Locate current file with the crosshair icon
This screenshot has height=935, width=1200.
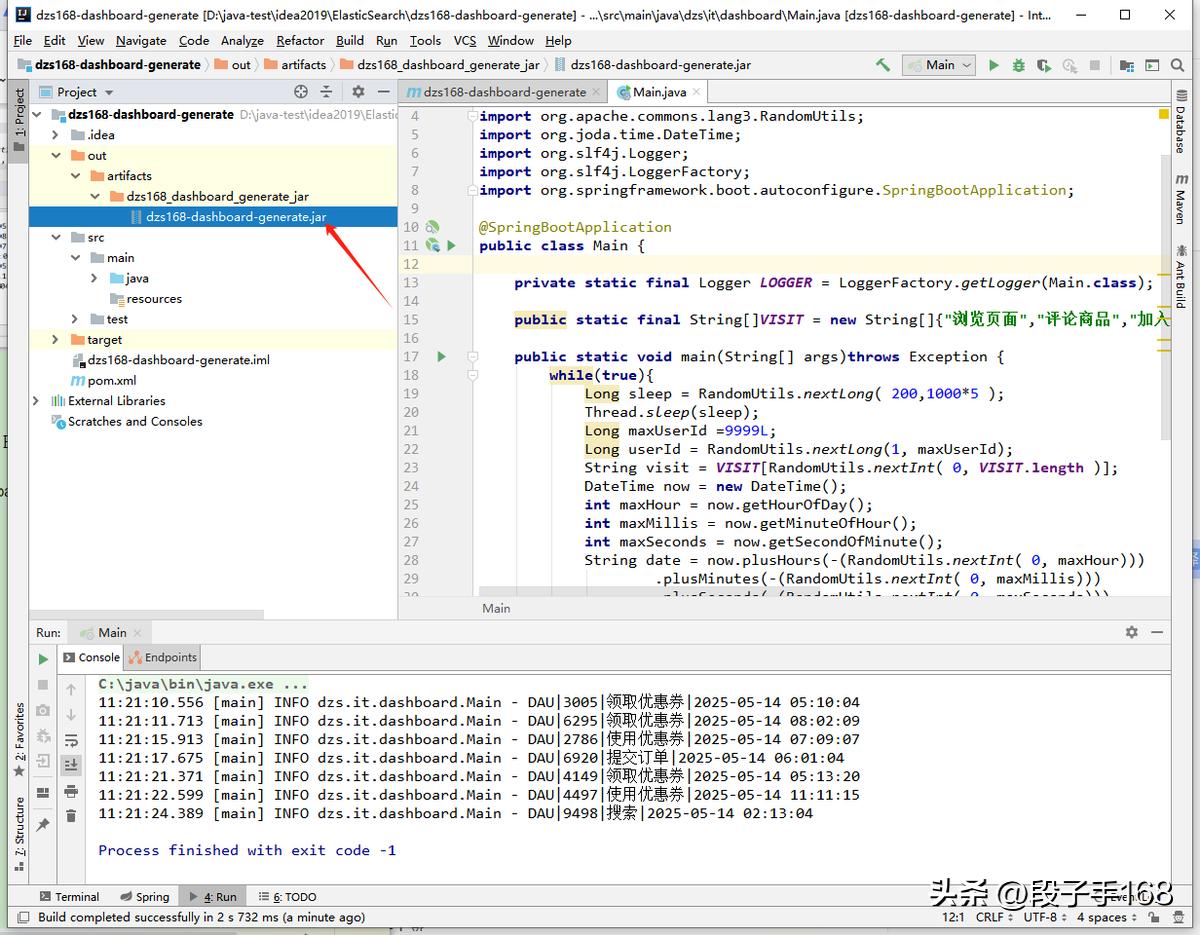[301, 91]
